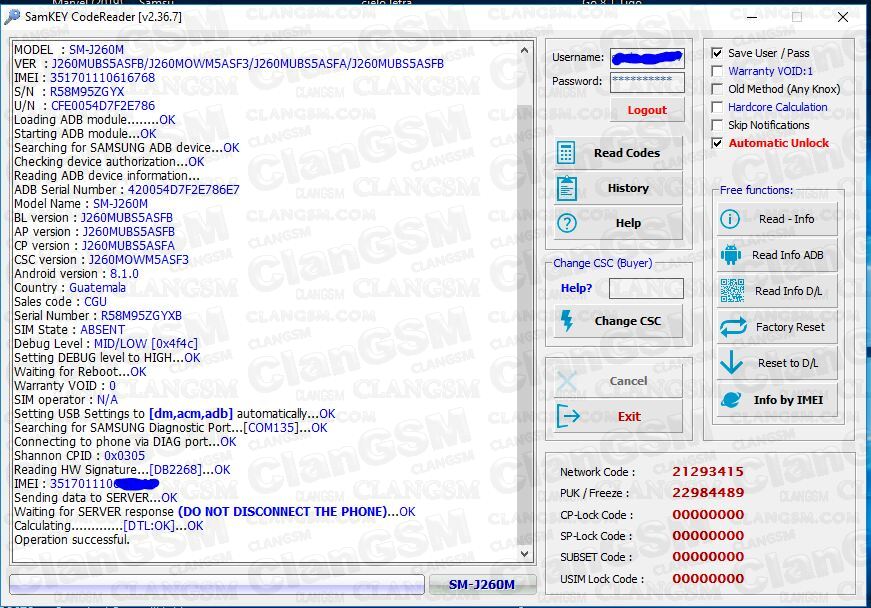Click the Sales code CGU line
This screenshot has width=871, height=608.
(x=61, y=302)
